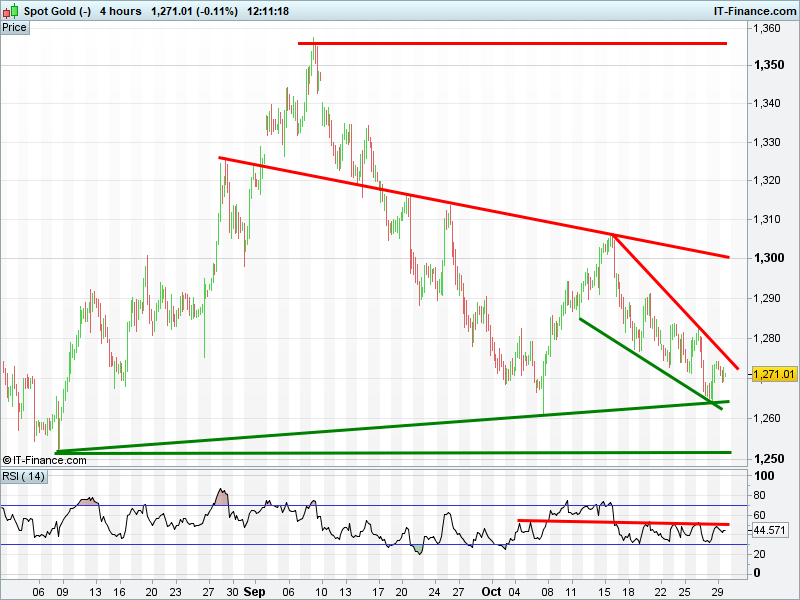Click the 1,280 price axis label

click(767, 338)
